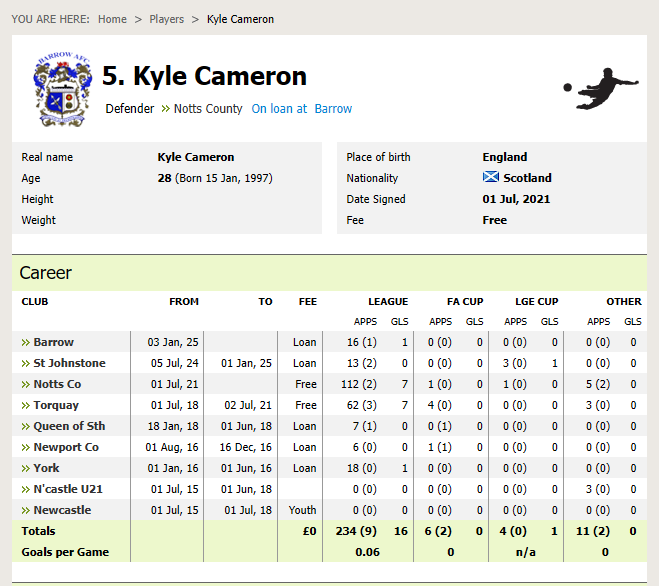The height and width of the screenshot is (586, 659).
Task: Open Players breadcrumb link
Action: tap(167, 19)
